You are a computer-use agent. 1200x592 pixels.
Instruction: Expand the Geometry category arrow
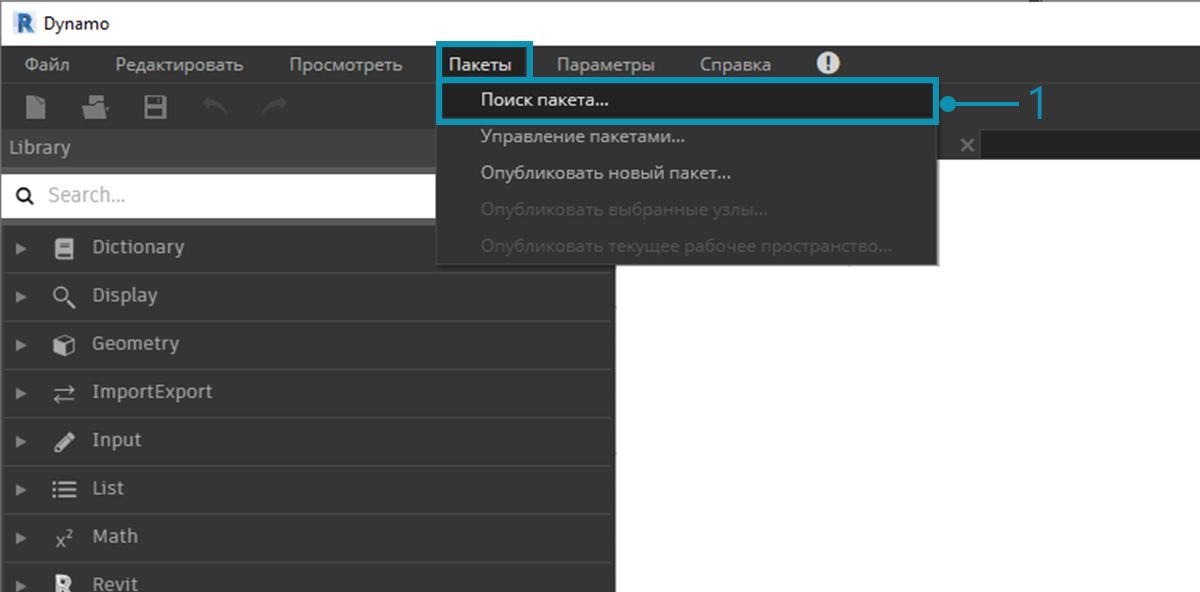pyautogui.click(x=21, y=345)
